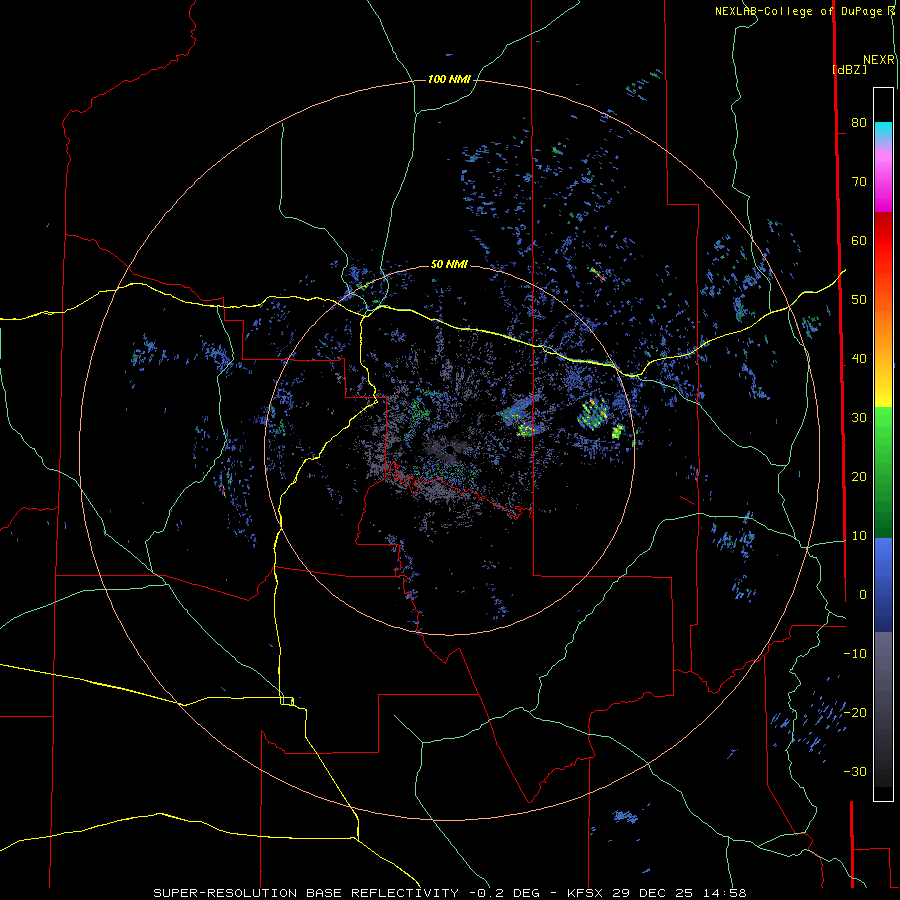Click the 70 value on the dBZ scale

(x=859, y=181)
